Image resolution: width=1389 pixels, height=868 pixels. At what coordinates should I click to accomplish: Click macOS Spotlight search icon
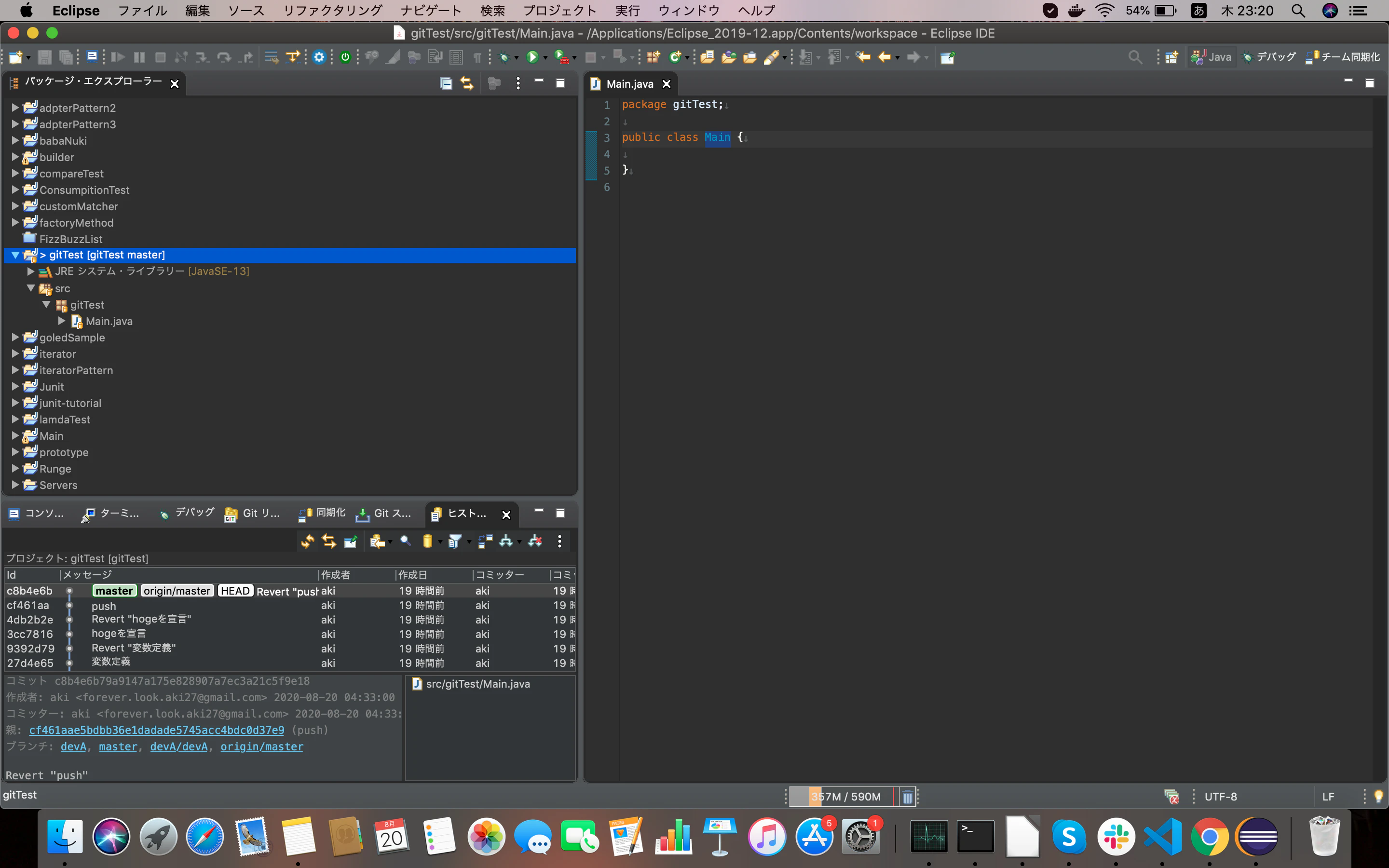pos(1298,10)
